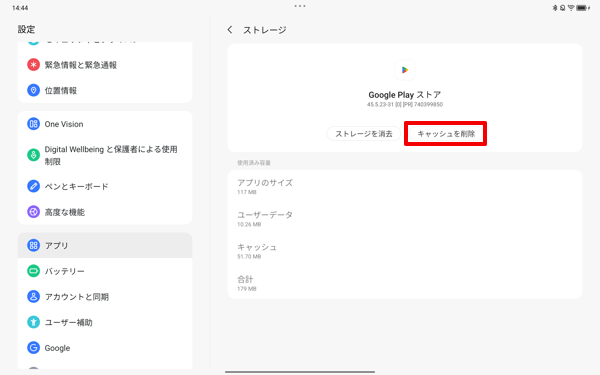Click the ストレージ page title
The image size is (600, 375).
coord(265,30)
